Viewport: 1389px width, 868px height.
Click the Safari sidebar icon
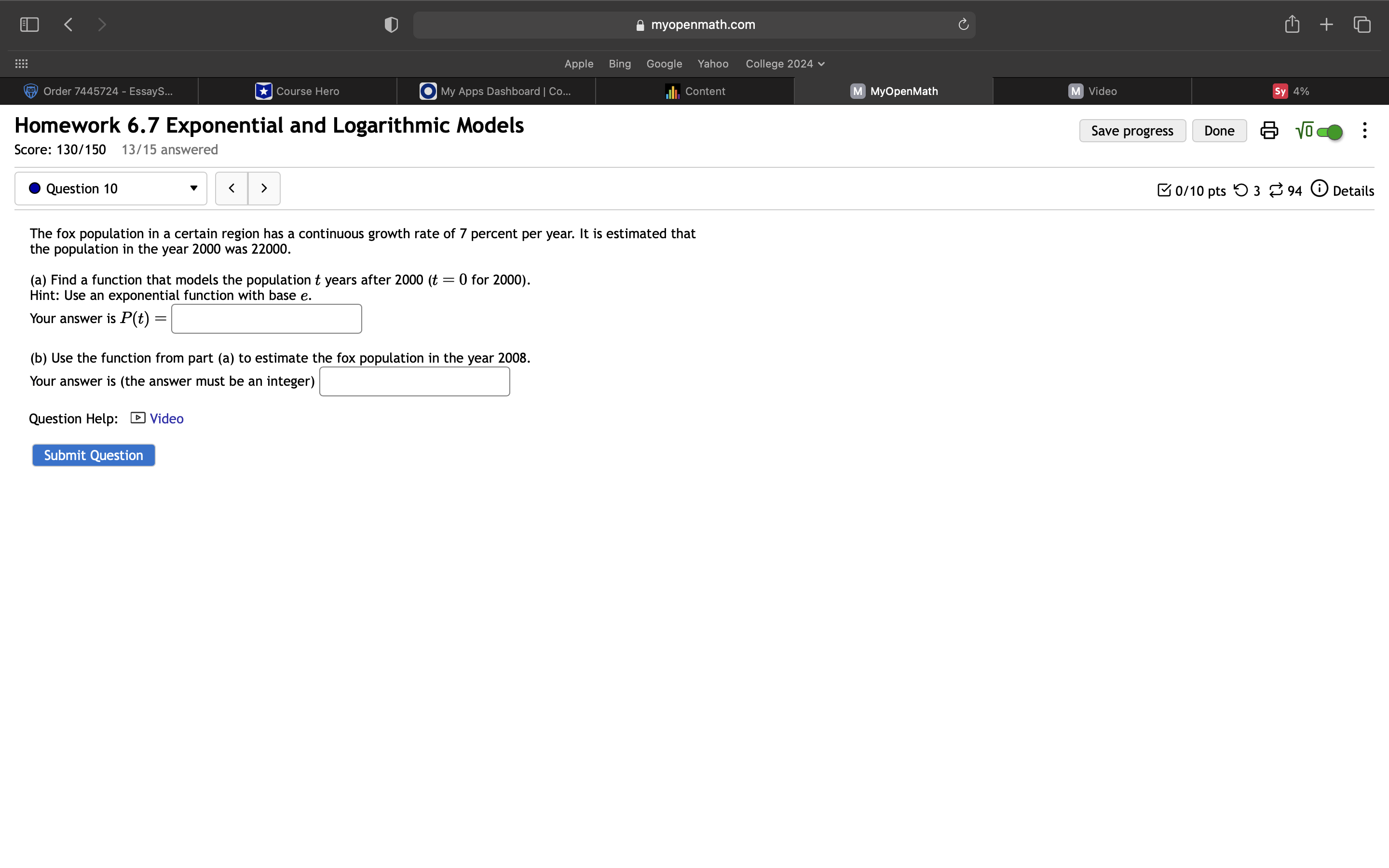[x=29, y=24]
